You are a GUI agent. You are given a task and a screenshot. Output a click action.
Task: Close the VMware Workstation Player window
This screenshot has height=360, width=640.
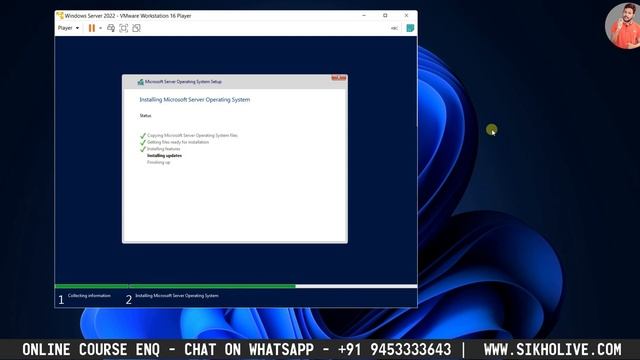coord(407,16)
